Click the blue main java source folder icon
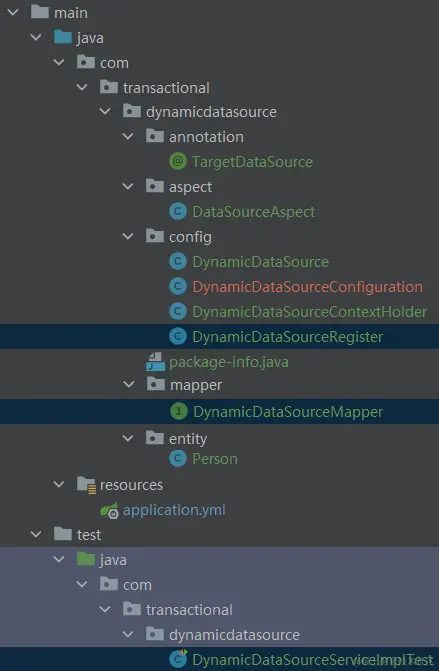 63,37
